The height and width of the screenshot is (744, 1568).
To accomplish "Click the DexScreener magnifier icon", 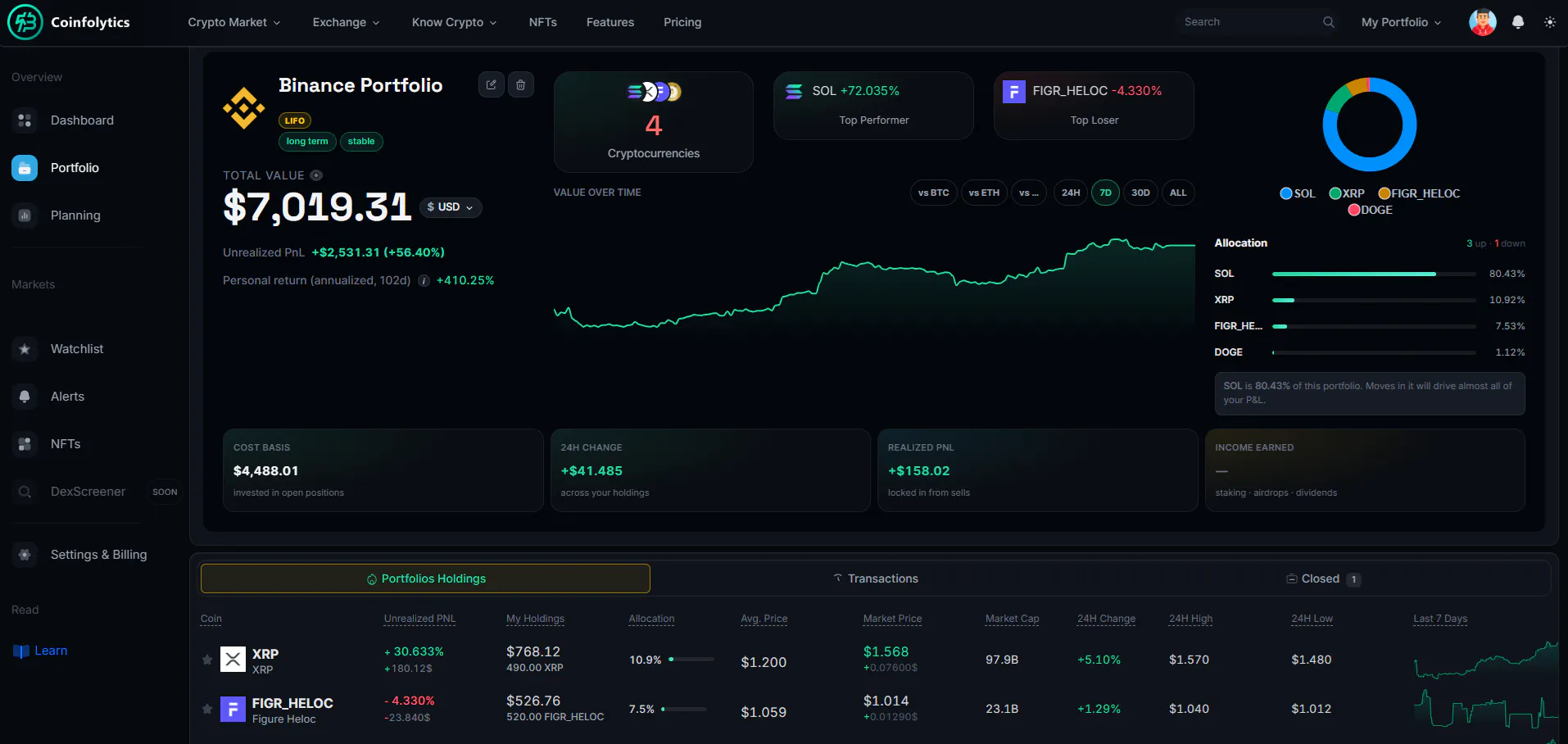I will coord(25,492).
